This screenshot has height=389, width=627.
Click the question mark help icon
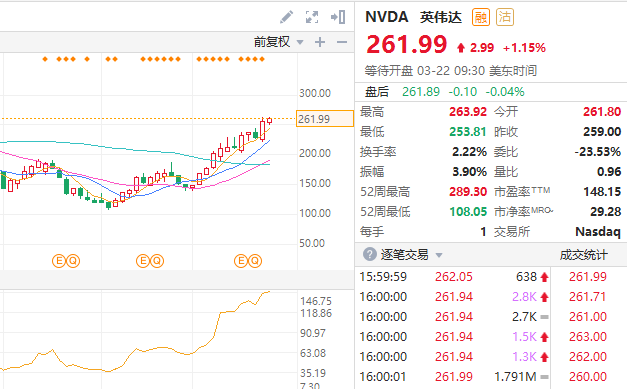(369, 254)
